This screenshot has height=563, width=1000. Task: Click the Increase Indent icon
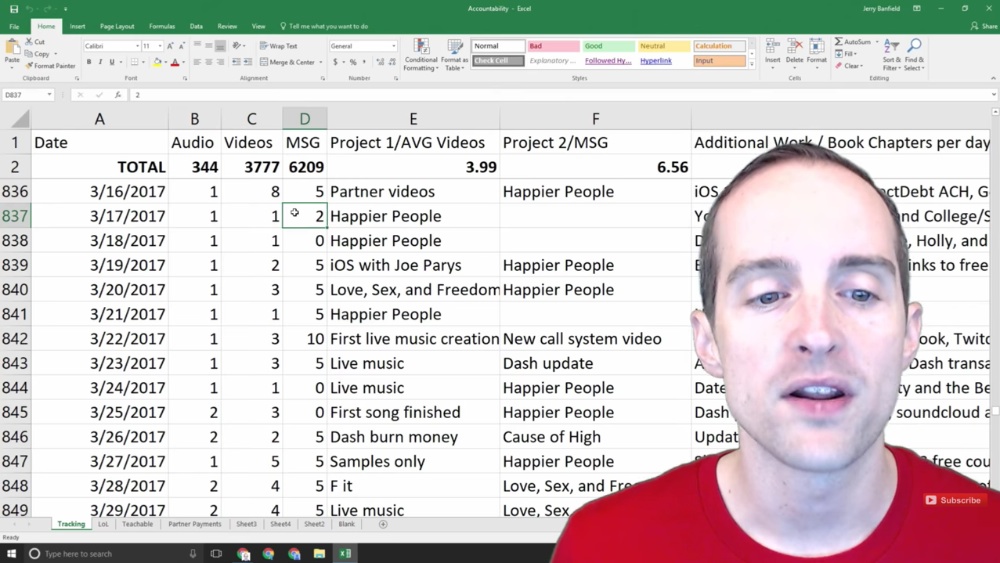pos(247,62)
